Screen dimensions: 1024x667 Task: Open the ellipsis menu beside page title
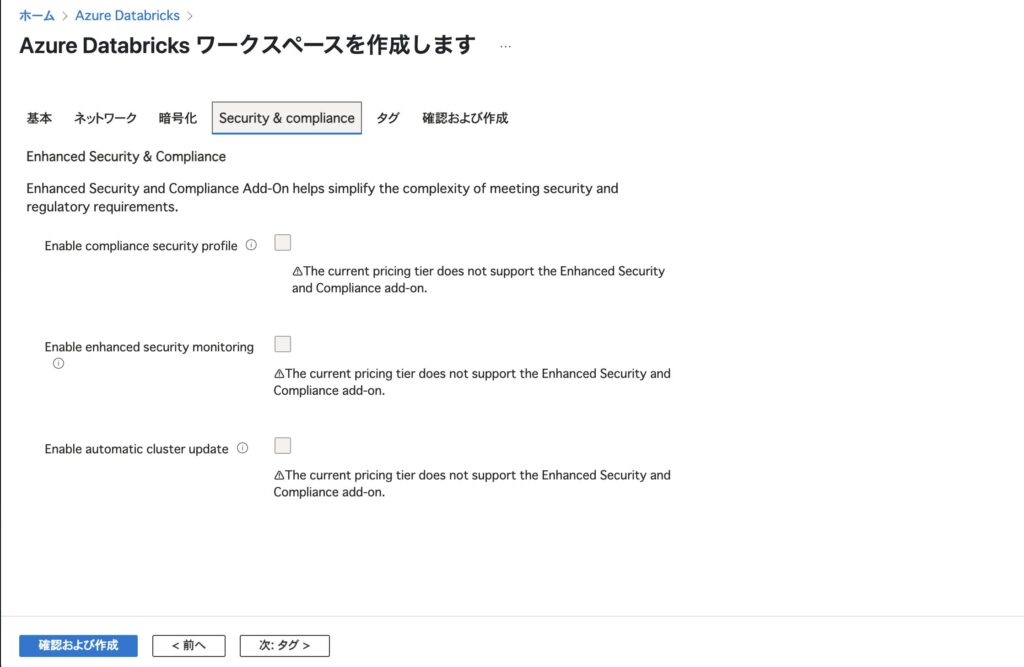[505, 46]
